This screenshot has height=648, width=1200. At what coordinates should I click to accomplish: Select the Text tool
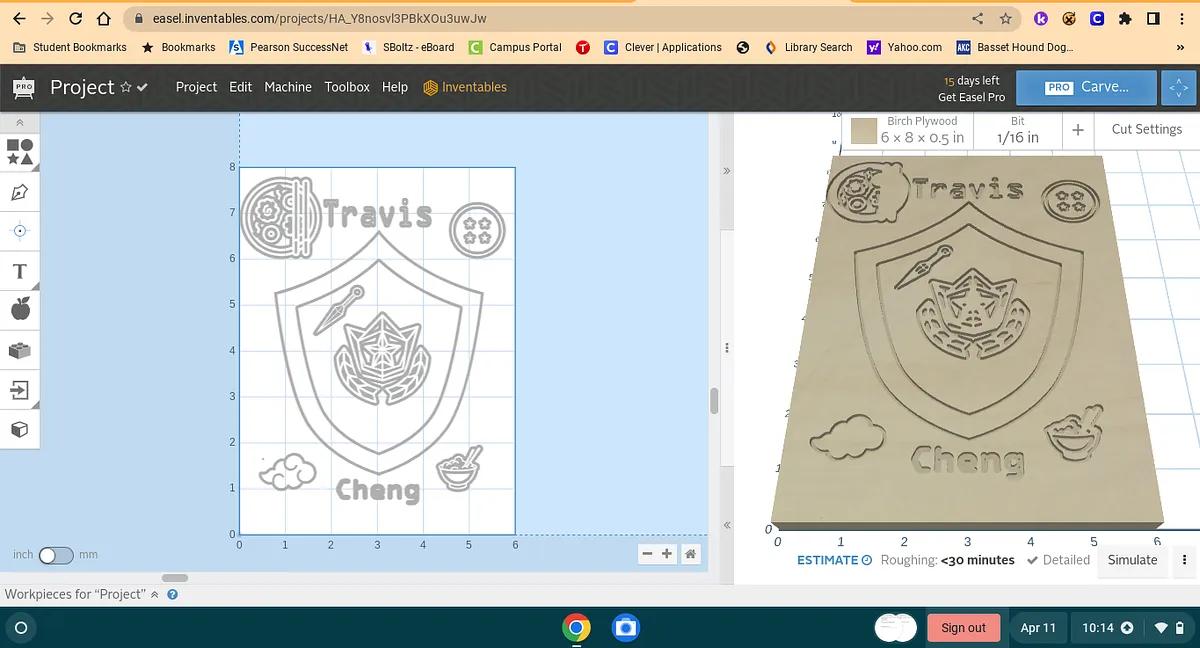(x=20, y=271)
